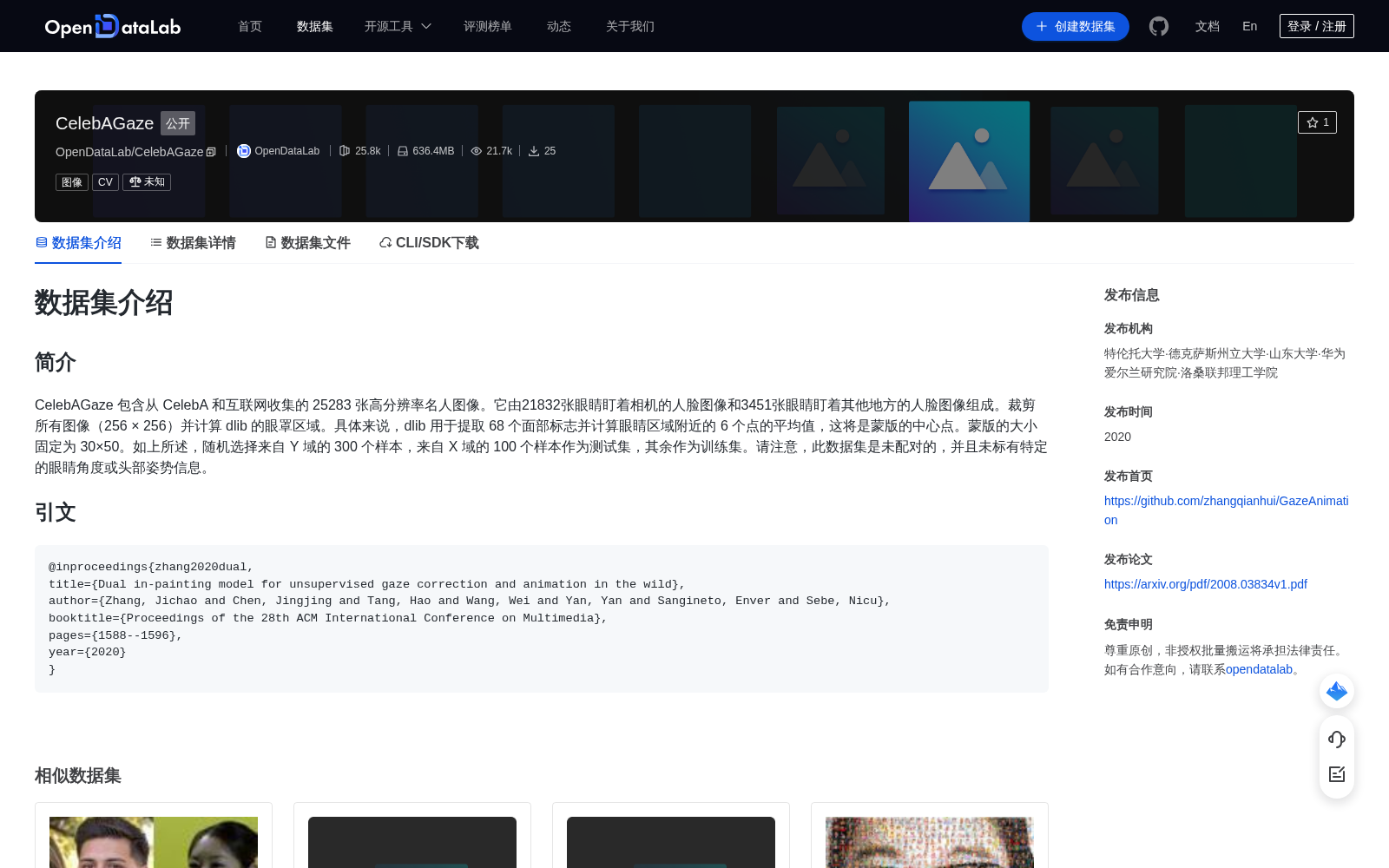The height and width of the screenshot is (868, 1389).
Task: Expand the 开源工具 dropdown menu
Action: pyautogui.click(x=398, y=26)
